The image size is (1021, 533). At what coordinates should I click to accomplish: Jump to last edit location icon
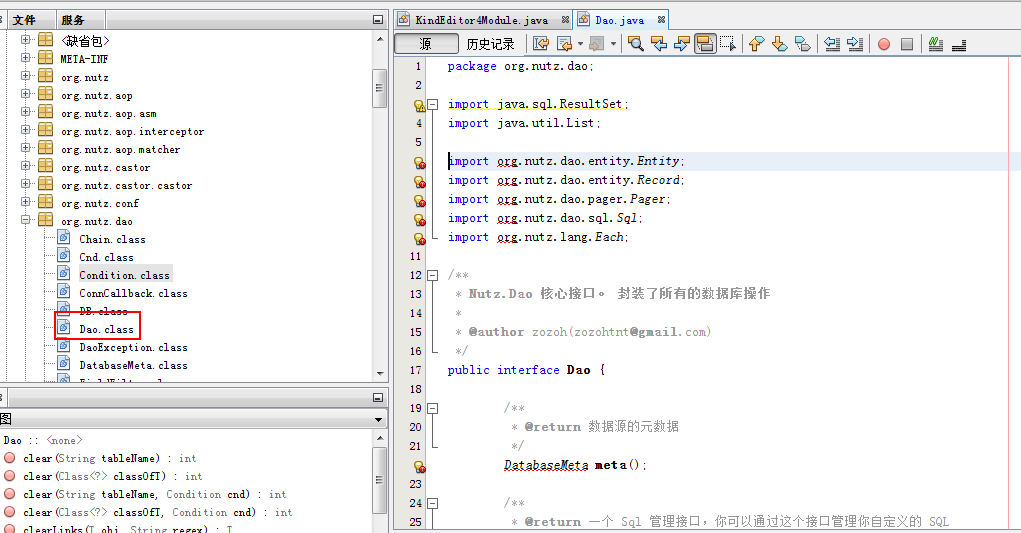tap(540, 44)
